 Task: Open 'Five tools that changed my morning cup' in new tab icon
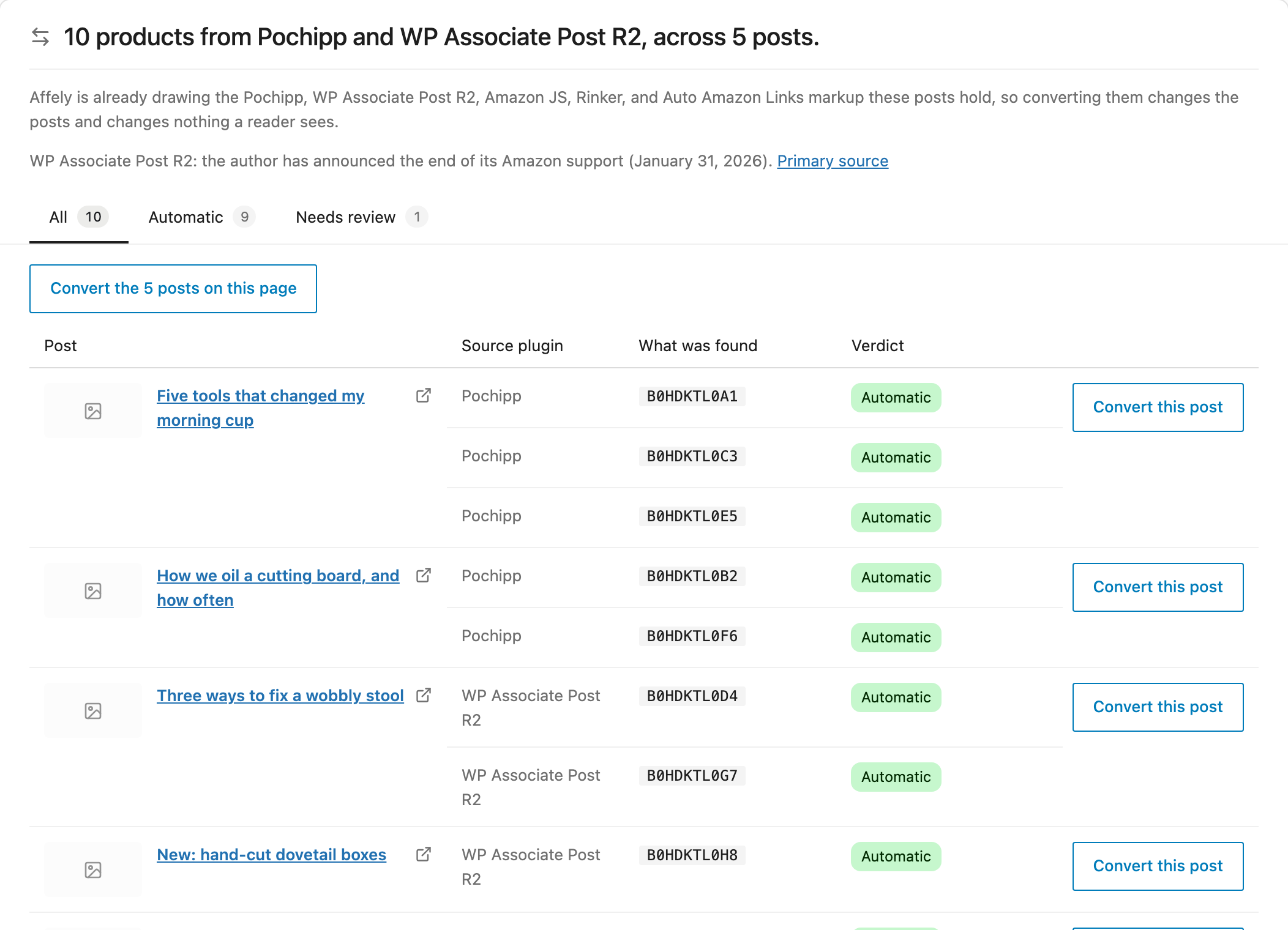(x=424, y=395)
